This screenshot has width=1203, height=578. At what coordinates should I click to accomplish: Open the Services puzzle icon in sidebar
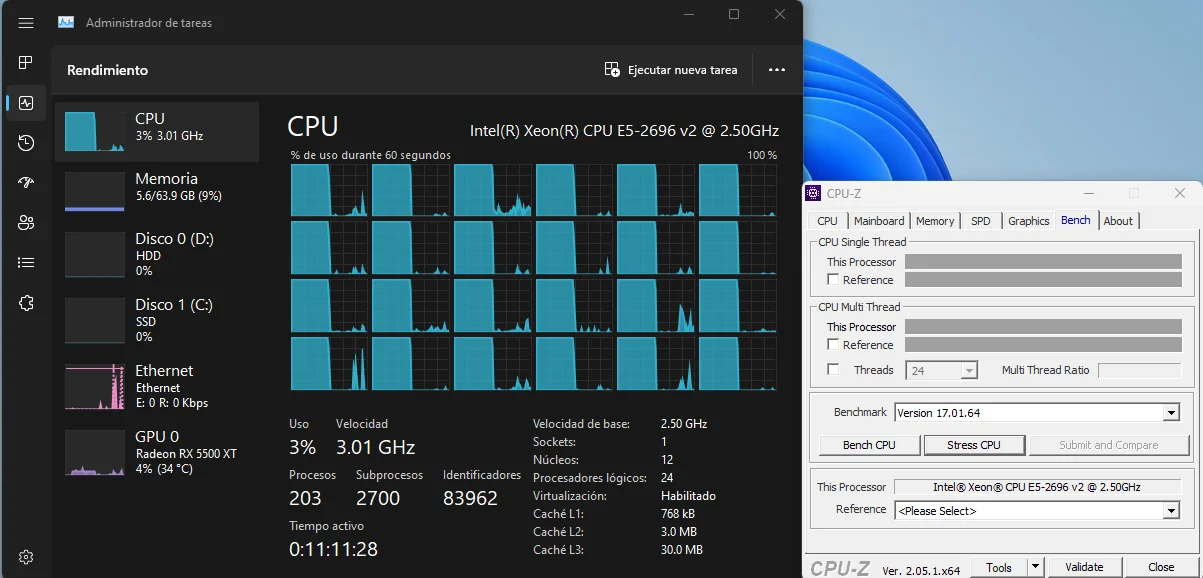click(26, 303)
